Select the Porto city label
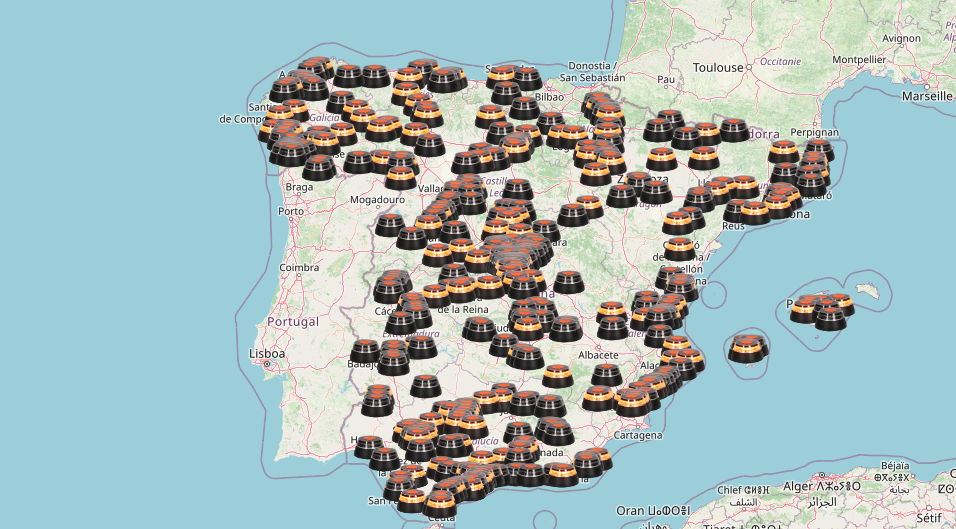This screenshot has width=956, height=529. (290, 211)
